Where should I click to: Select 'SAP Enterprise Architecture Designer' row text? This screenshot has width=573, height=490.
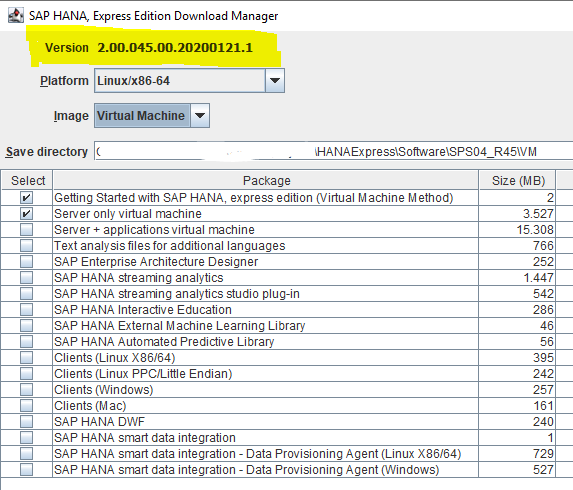click(156, 262)
